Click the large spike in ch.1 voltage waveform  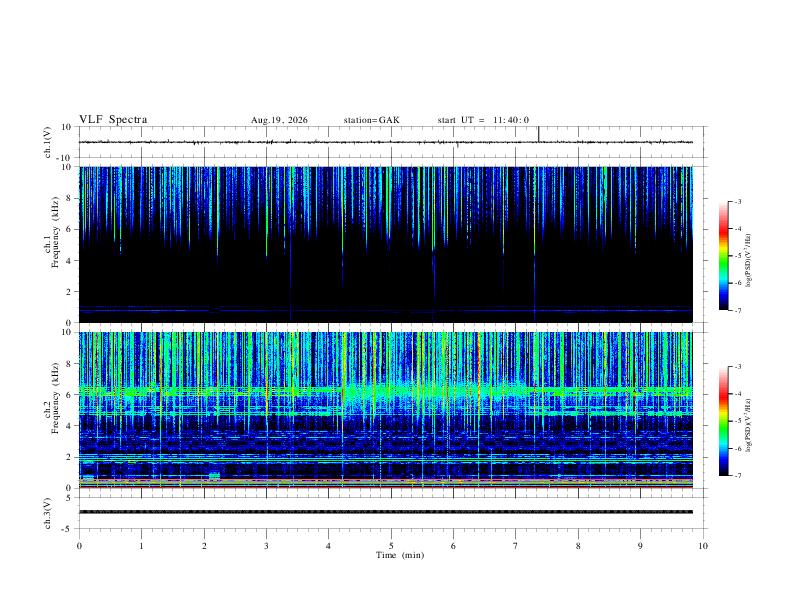539,134
